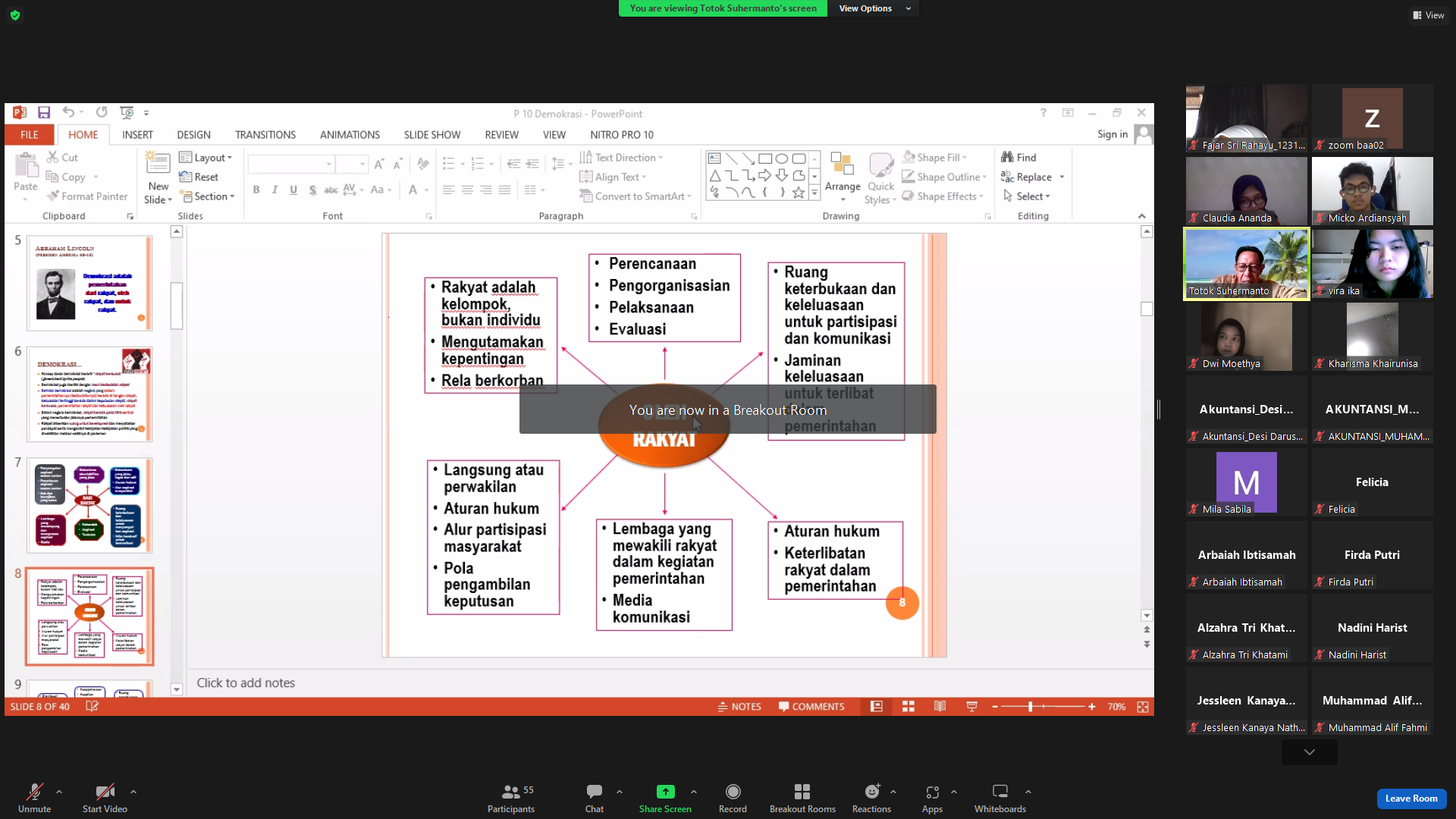1456x819 pixels.
Task: Click the Undo arrow icon
Action: (x=68, y=113)
